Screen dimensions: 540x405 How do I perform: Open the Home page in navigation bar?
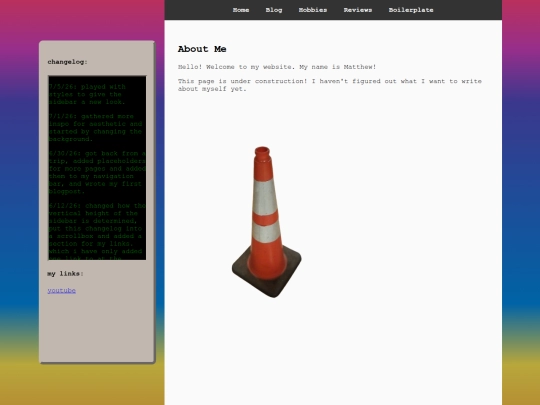point(241,10)
